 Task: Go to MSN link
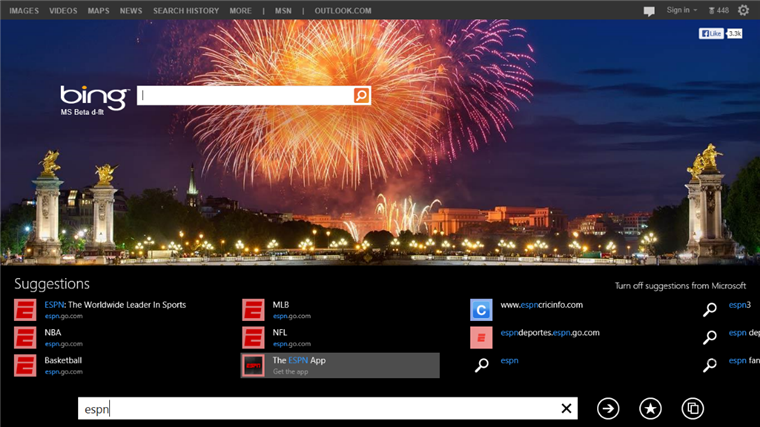point(283,11)
